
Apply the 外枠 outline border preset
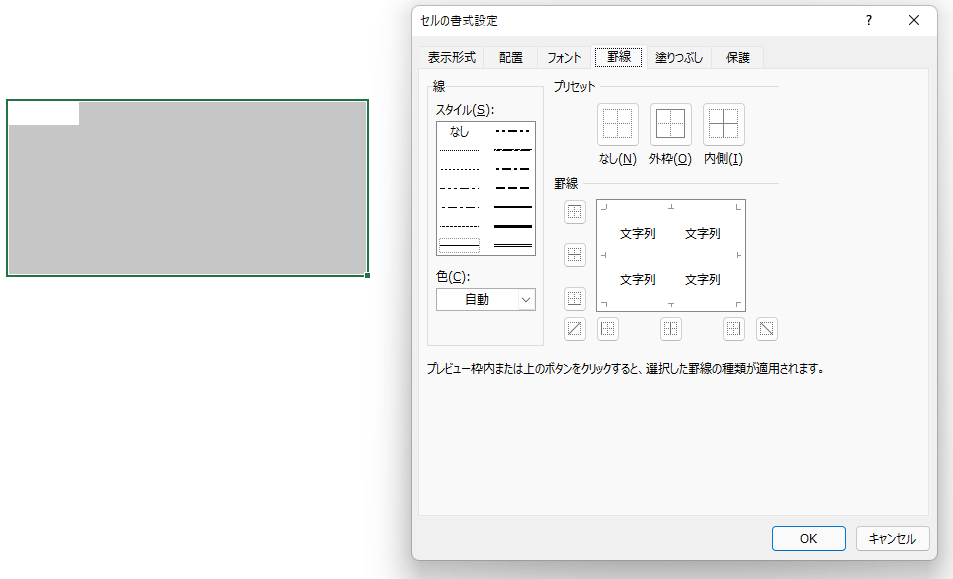[x=670, y=123]
